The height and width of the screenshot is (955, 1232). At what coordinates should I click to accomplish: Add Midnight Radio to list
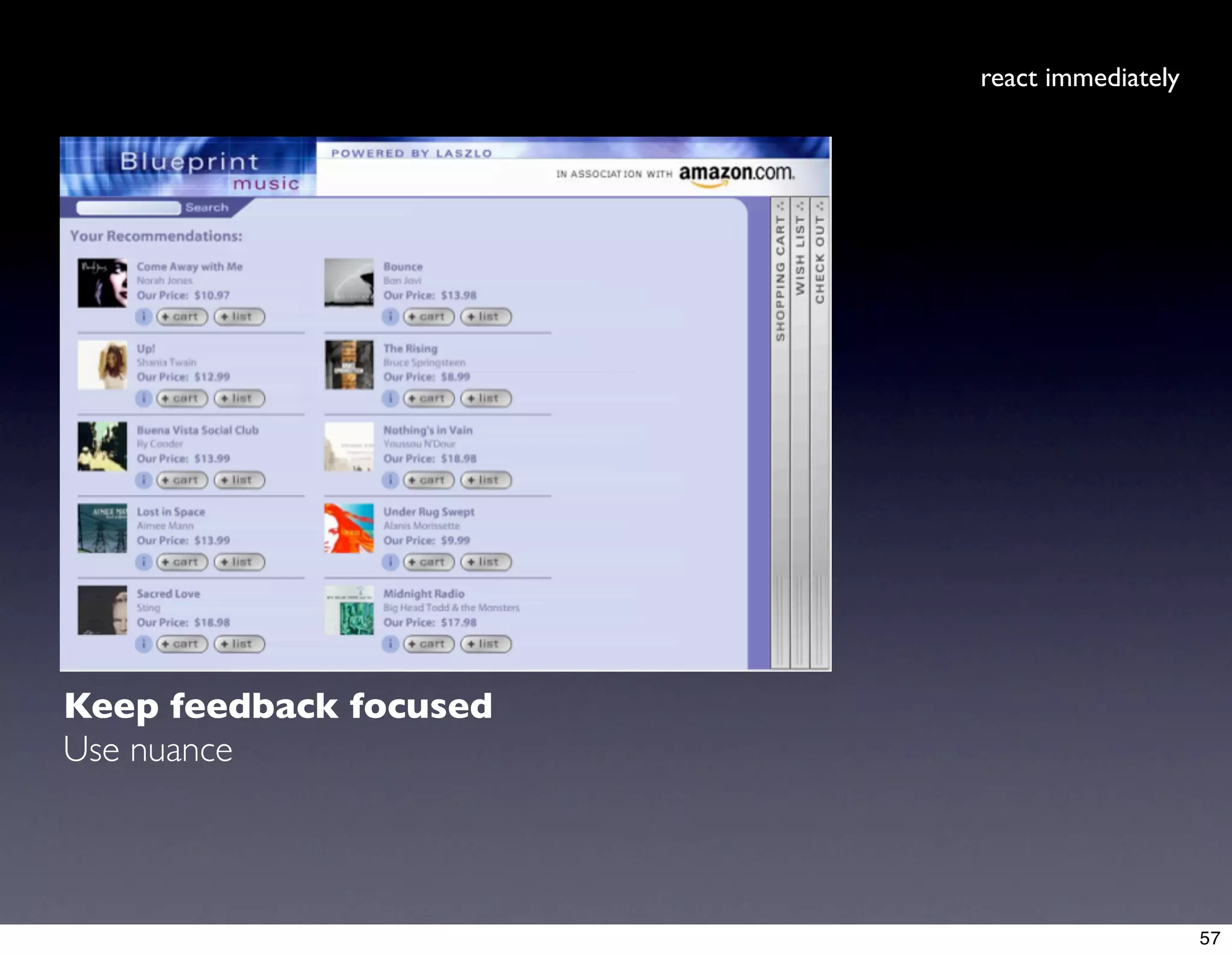tap(486, 644)
